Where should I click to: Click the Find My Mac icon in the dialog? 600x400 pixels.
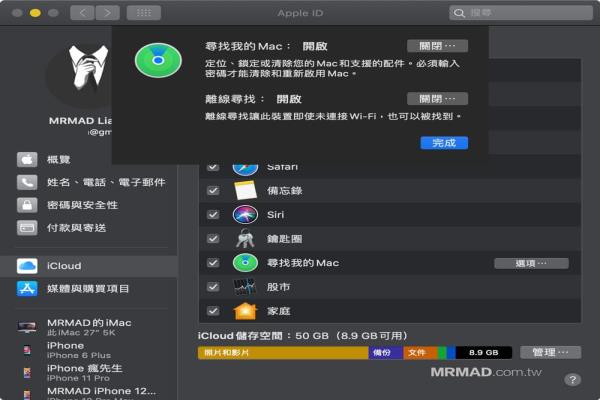pos(158,60)
